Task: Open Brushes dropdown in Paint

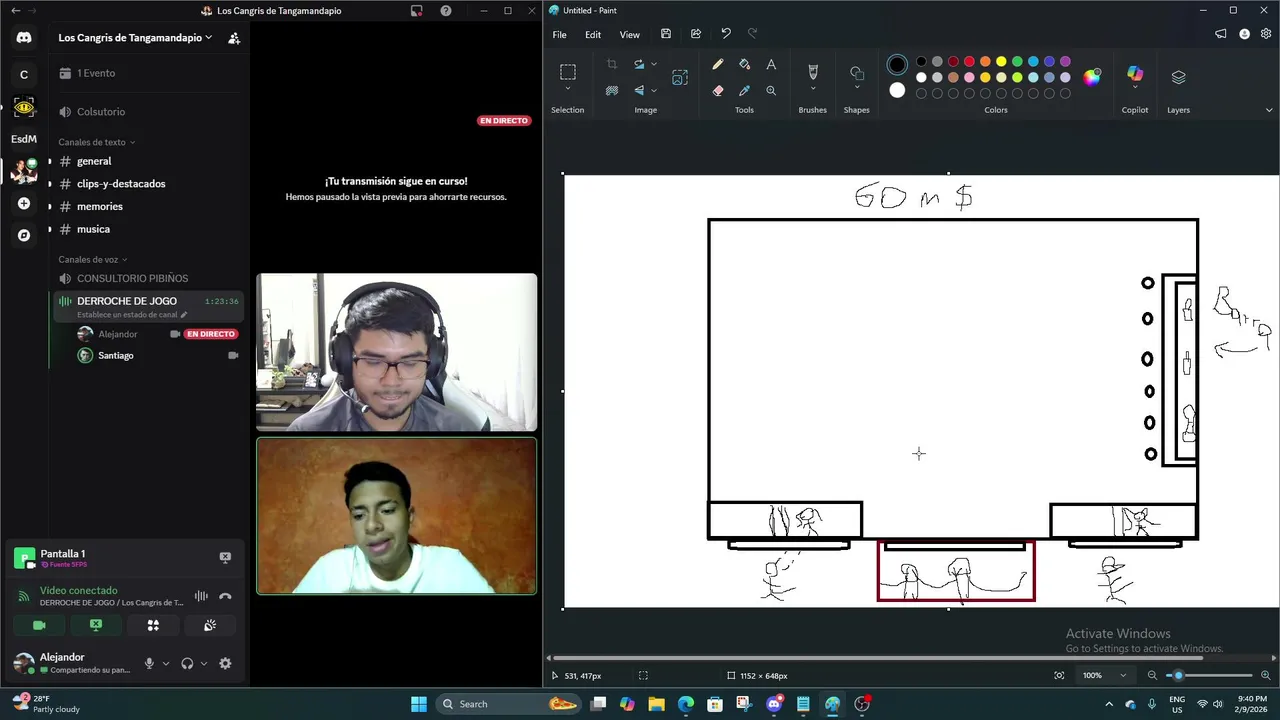Action: click(812, 89)
